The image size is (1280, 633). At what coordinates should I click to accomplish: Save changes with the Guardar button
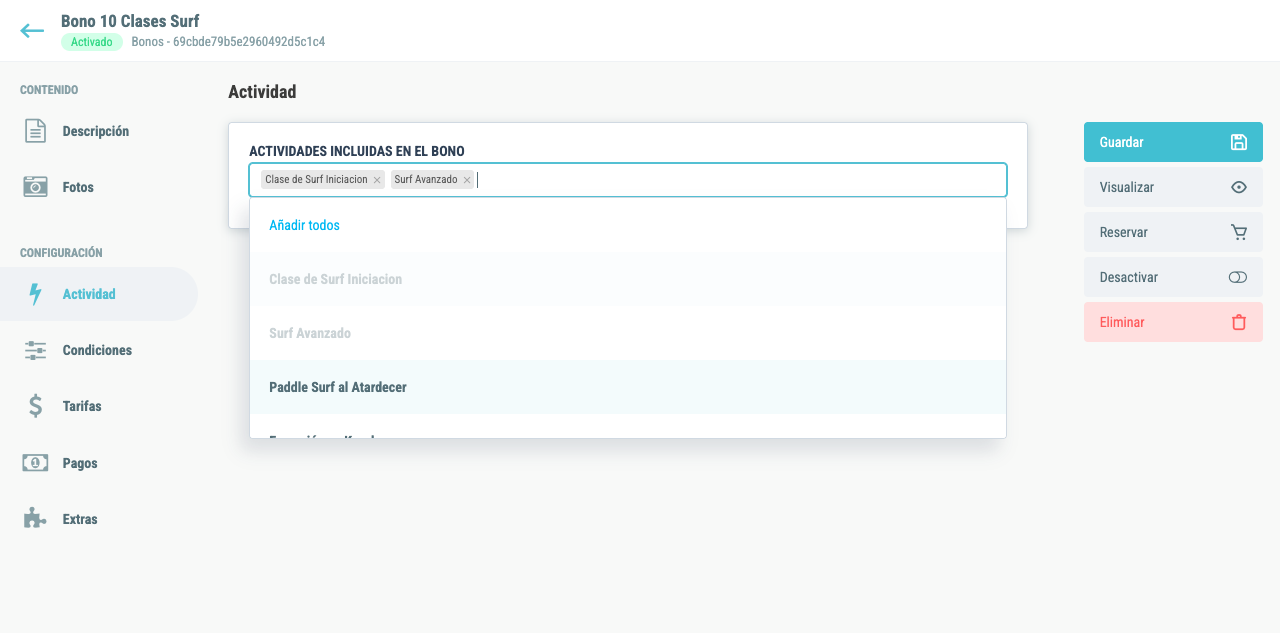coord(1173,142)
